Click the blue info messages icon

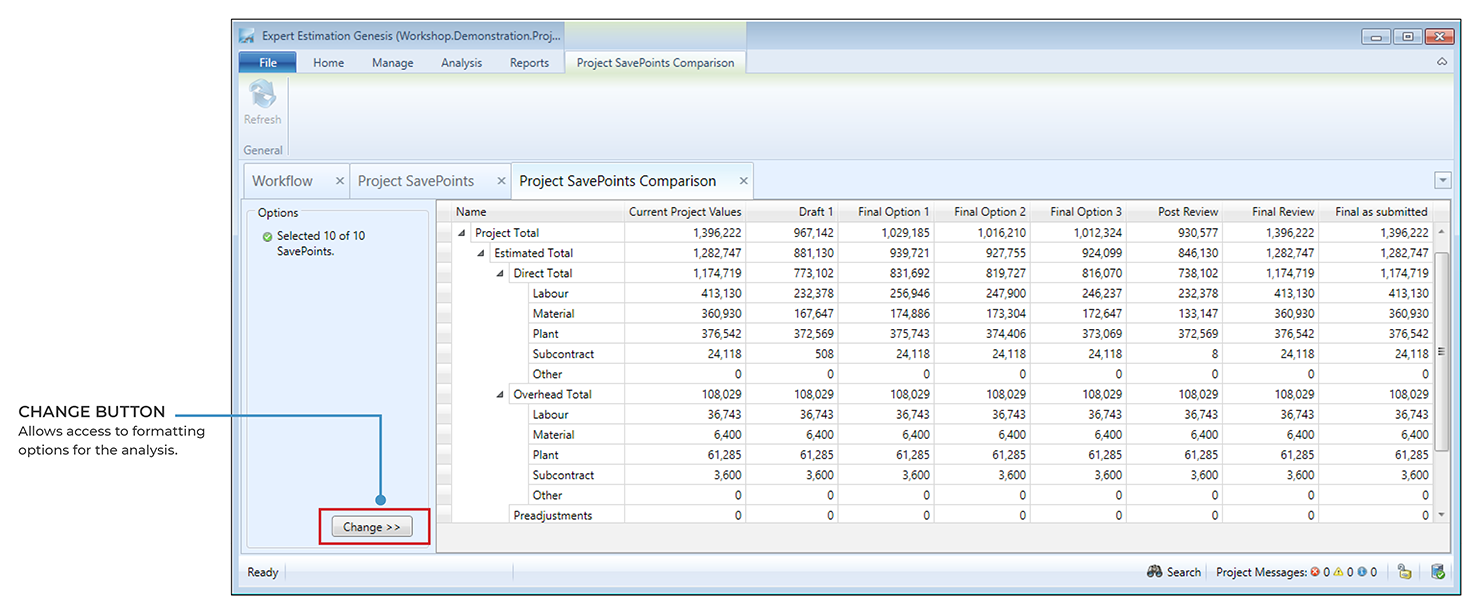(x=1362, y=573)
